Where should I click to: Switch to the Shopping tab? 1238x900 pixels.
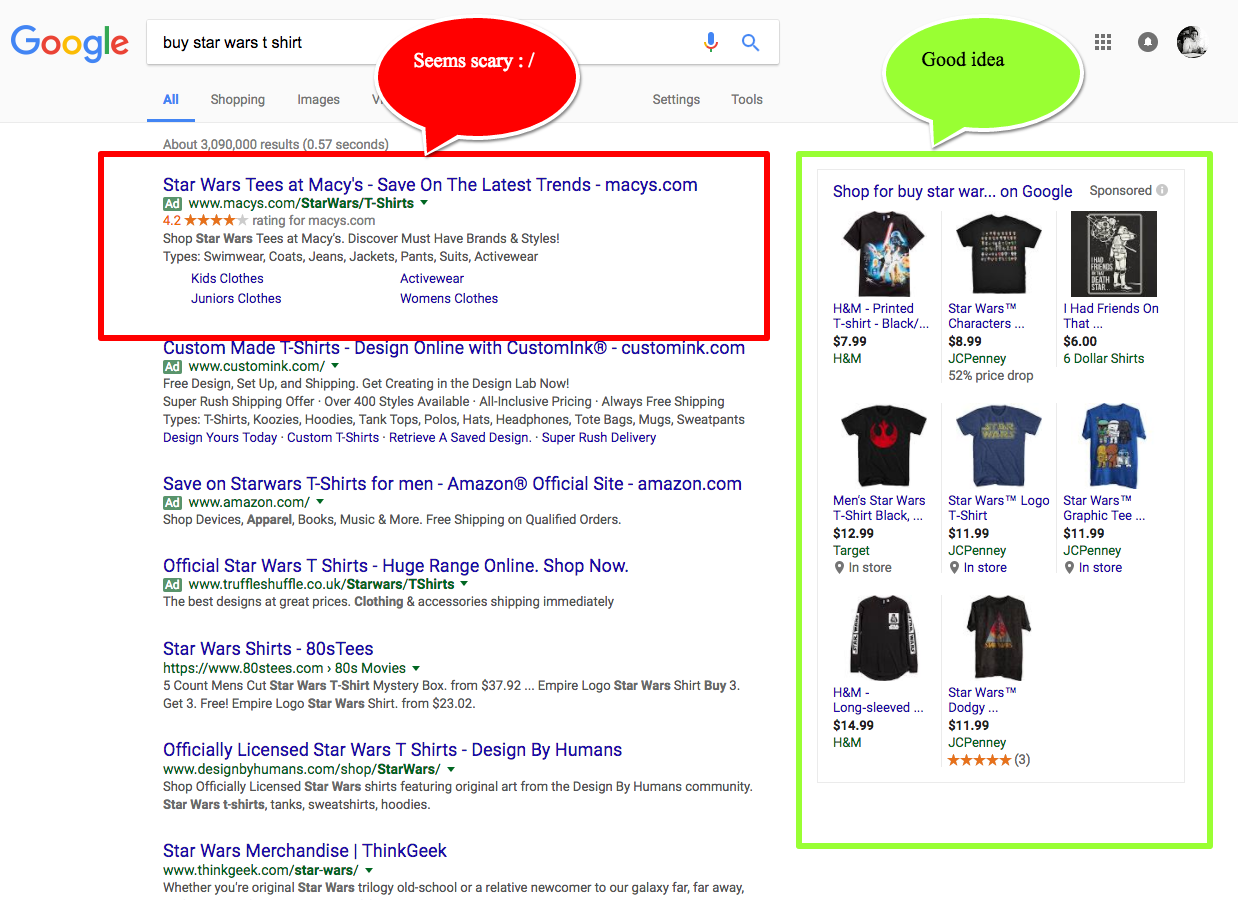[x=238, y=99]
